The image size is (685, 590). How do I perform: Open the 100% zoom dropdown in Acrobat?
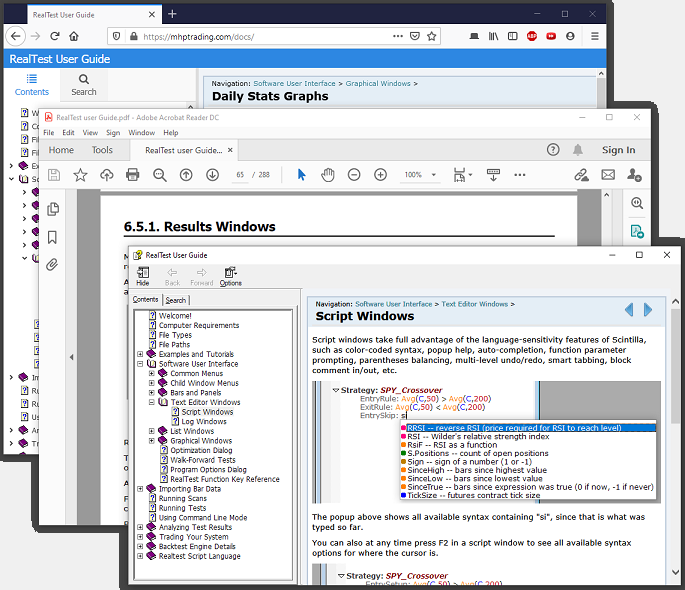[418, 175]
